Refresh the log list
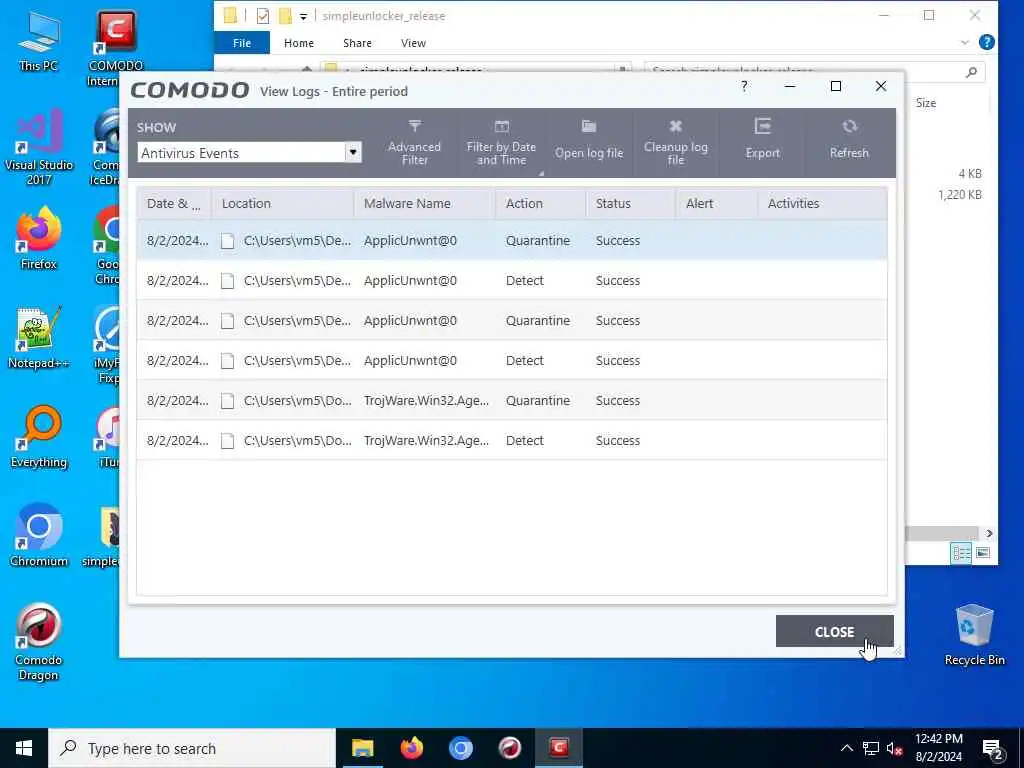 point(849,142)
